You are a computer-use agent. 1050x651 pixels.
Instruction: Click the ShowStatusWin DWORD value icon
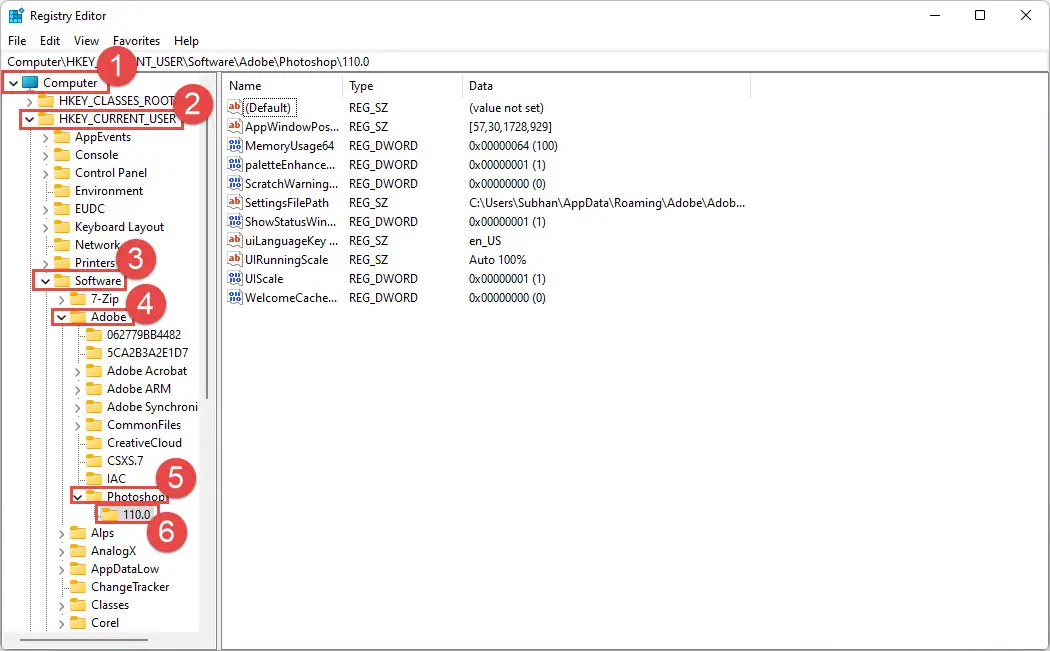pyautogui.click(x=234, y=221)
